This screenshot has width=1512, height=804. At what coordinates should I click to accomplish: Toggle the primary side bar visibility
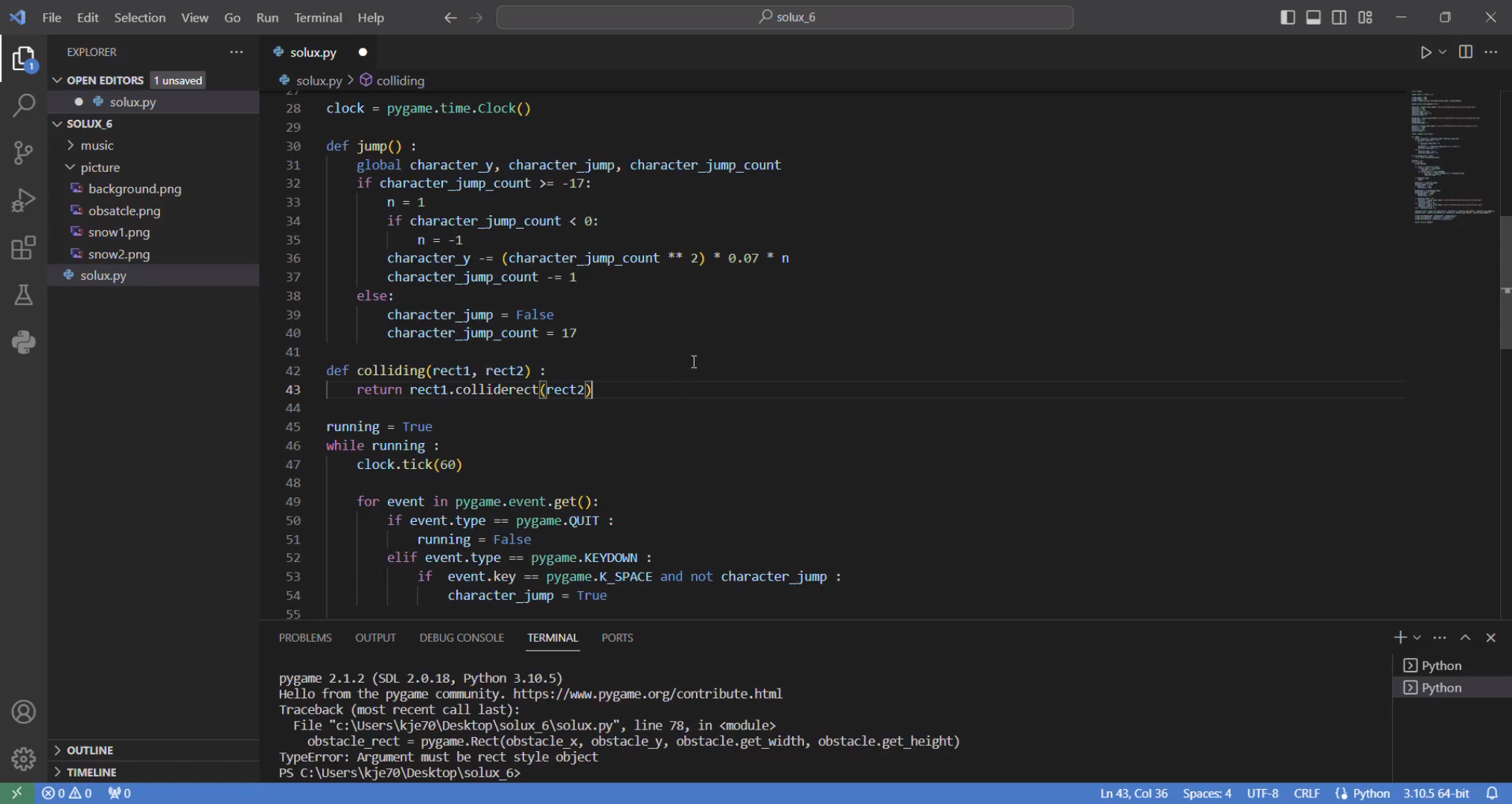[1287, 17]
